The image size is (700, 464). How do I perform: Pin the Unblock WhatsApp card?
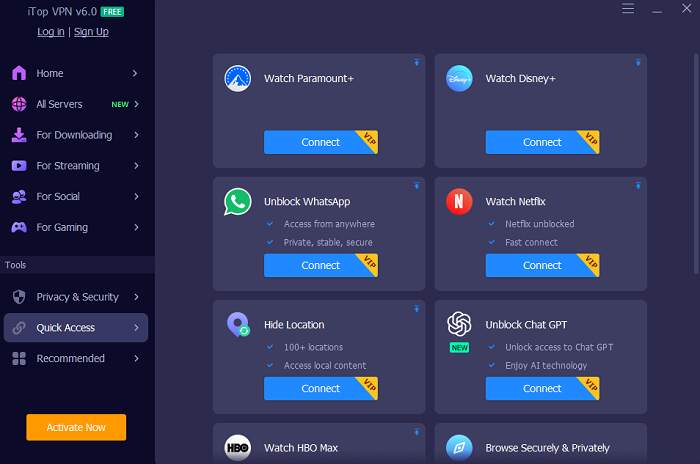point(417,186)
